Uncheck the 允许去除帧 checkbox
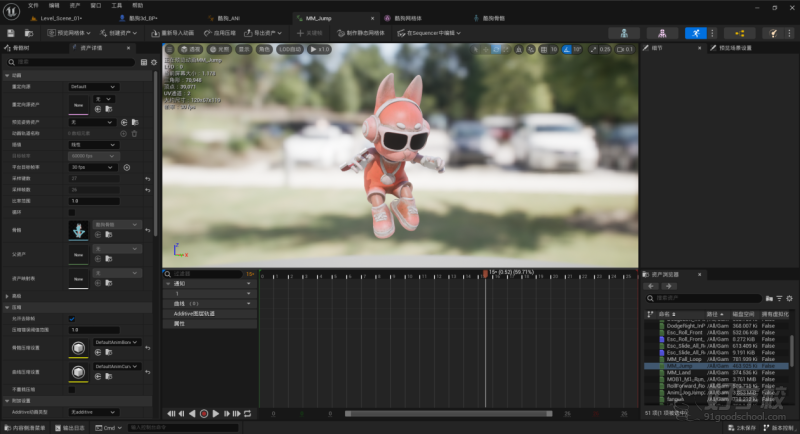800x434 pixels. [x=72, y=318]
